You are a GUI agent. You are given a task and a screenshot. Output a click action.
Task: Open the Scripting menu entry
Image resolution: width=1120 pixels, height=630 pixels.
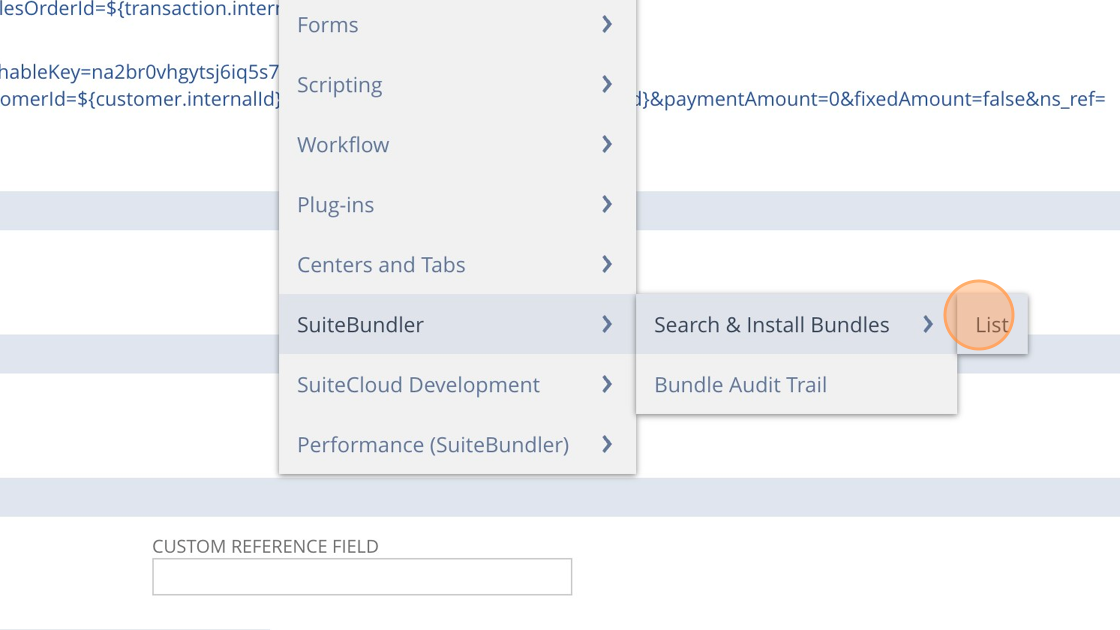pyautogui.click(x=457, y=84)
